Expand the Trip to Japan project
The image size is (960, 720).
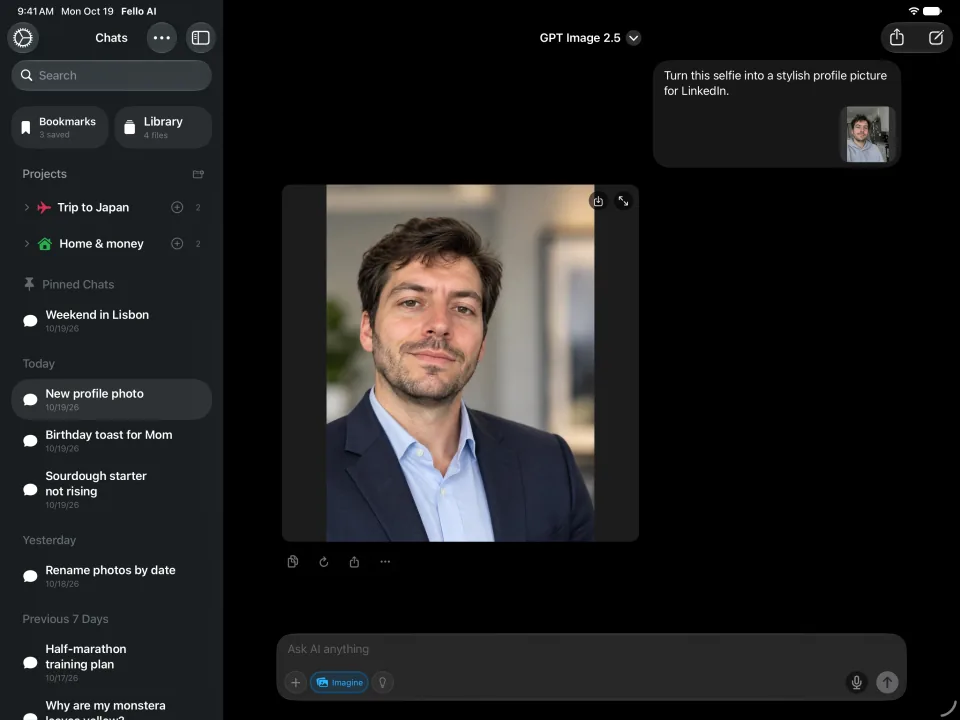click(x=26, y=208)
